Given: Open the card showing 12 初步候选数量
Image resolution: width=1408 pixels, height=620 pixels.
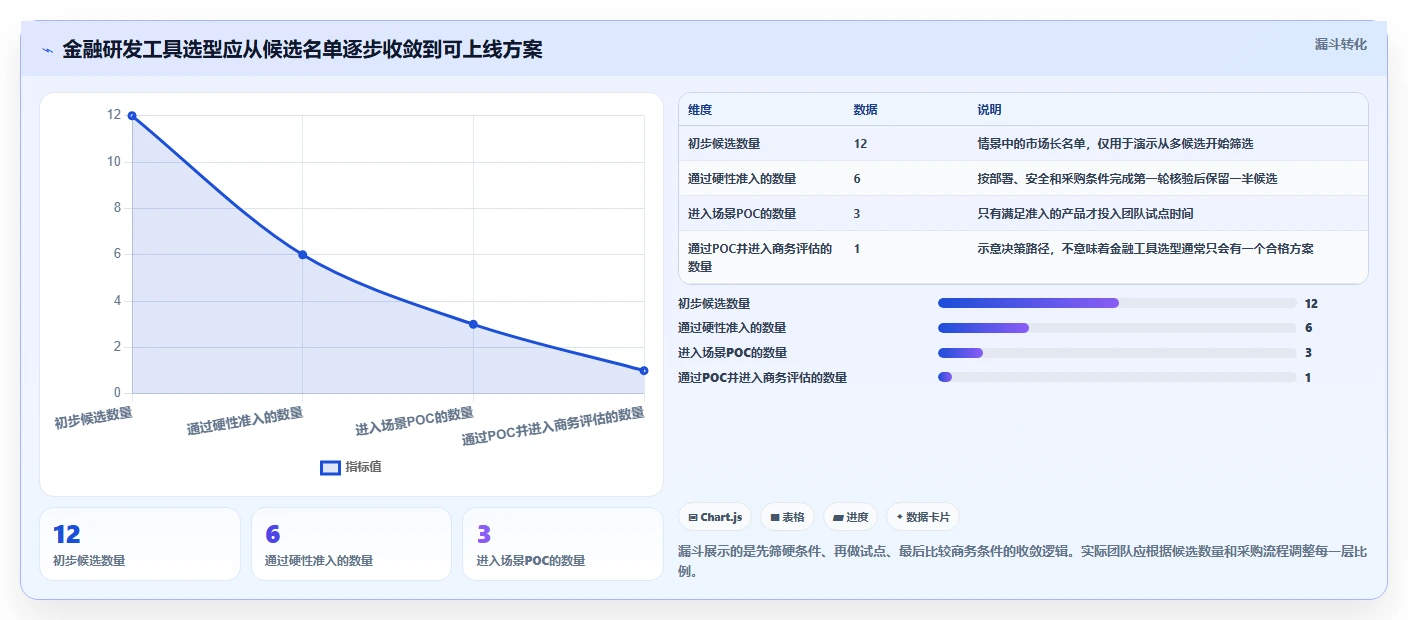Looking at the screenshot, I should pyautogui.click(x=140, y=544).
